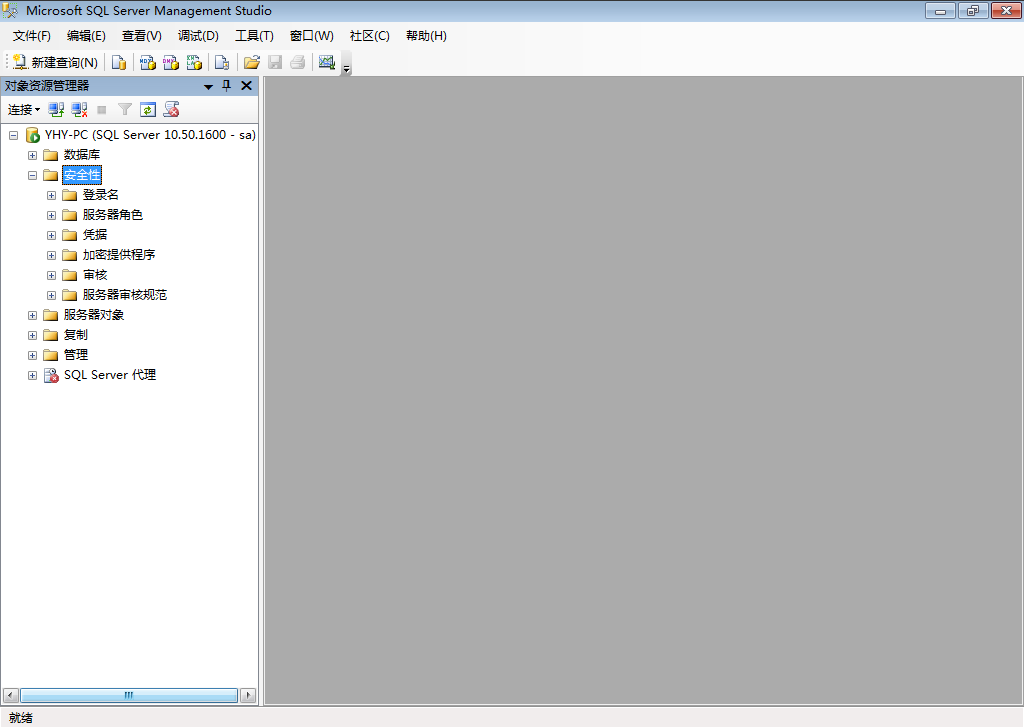Viewport: 1024px width, 728px height.
Task: Select the 服务器对象 tree item
Action: click(93, 315)
